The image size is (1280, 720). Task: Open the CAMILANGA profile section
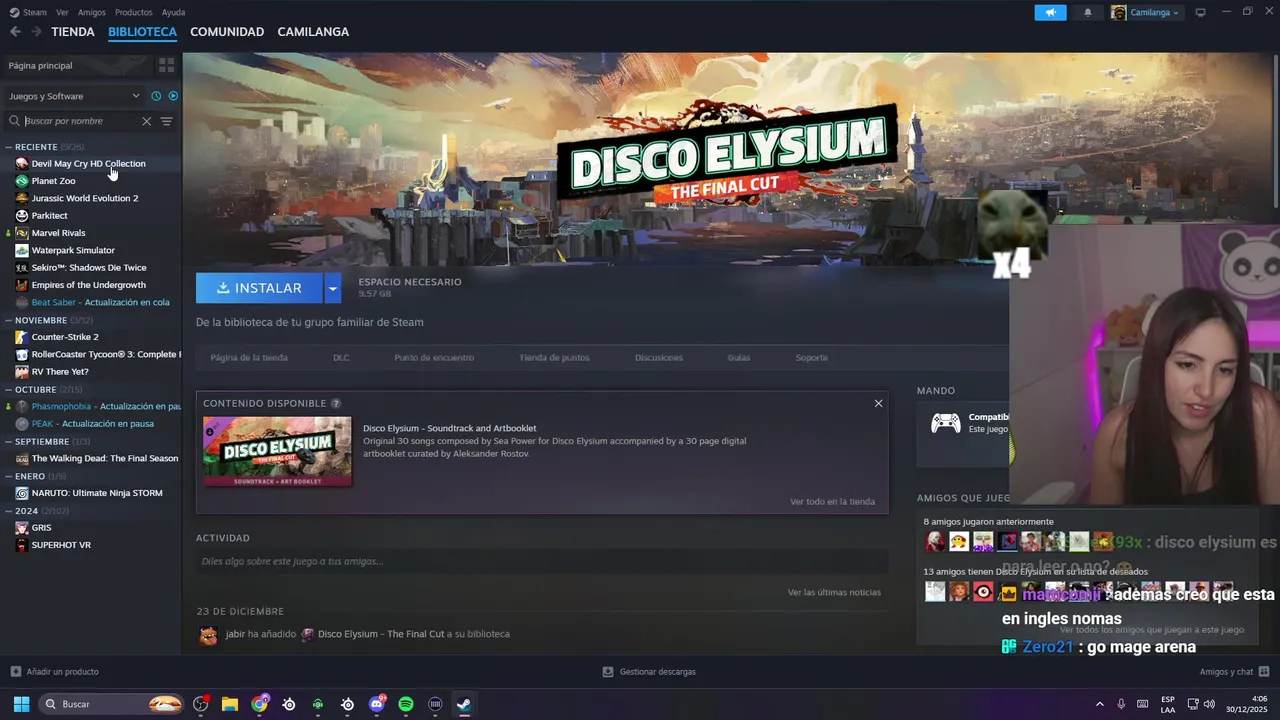point(313,32)
